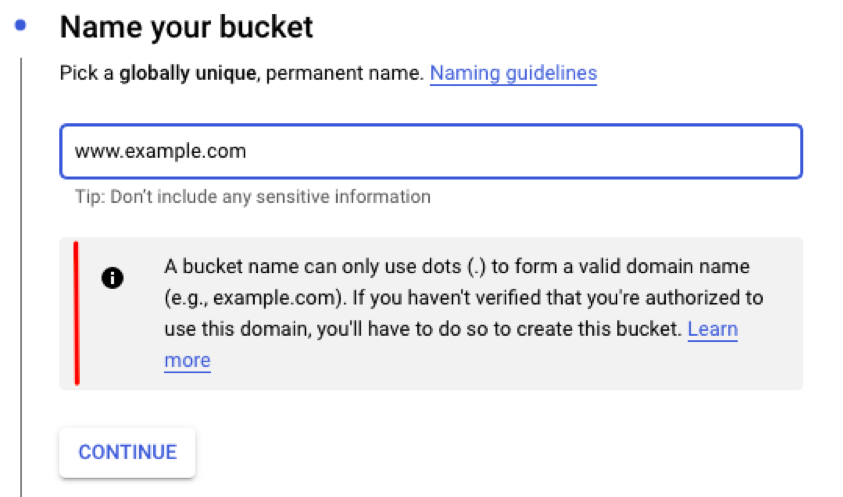This screenshot has height=497, width=843.
Task: Click the word "Pick" in the description
Action: pos(77,74)
